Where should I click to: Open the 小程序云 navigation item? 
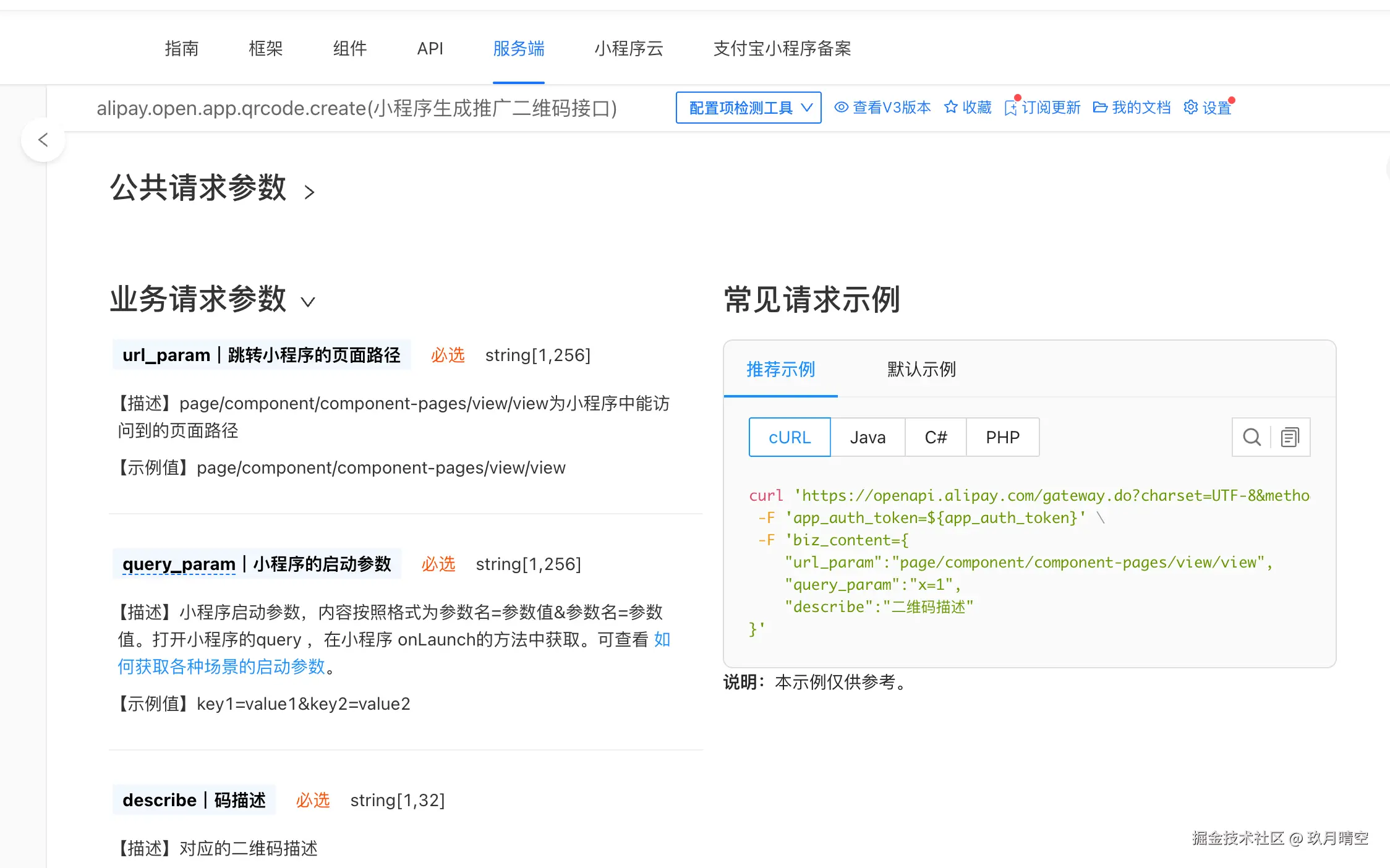628,49
